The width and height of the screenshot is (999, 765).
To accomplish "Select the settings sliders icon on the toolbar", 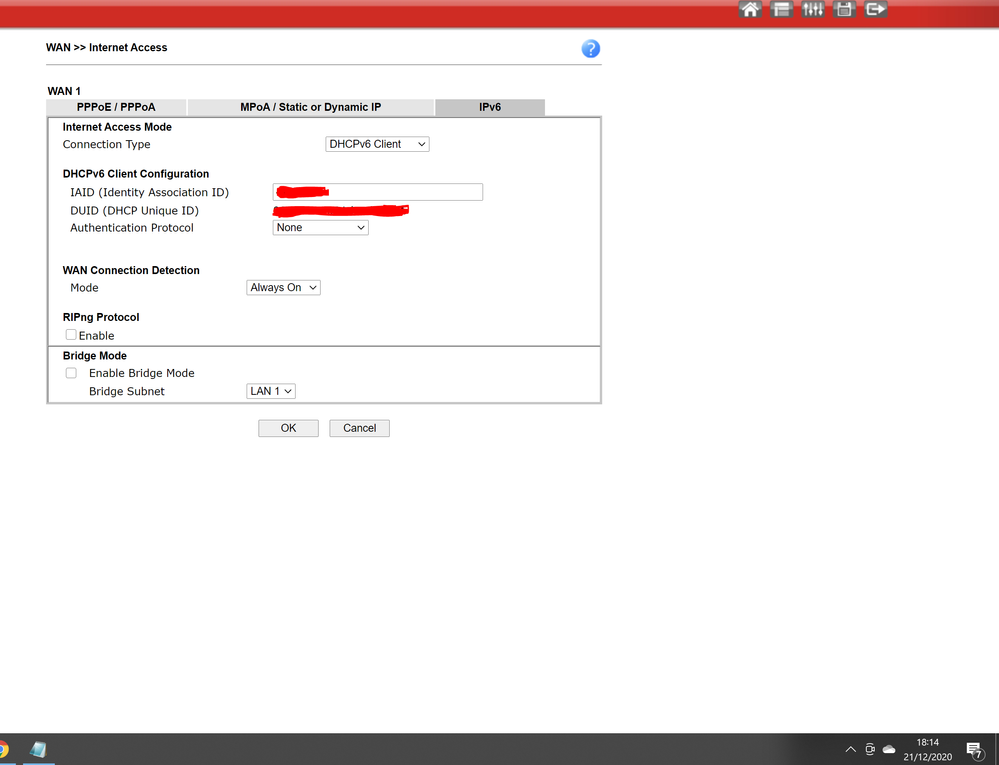I will click(x=813, y=9).
